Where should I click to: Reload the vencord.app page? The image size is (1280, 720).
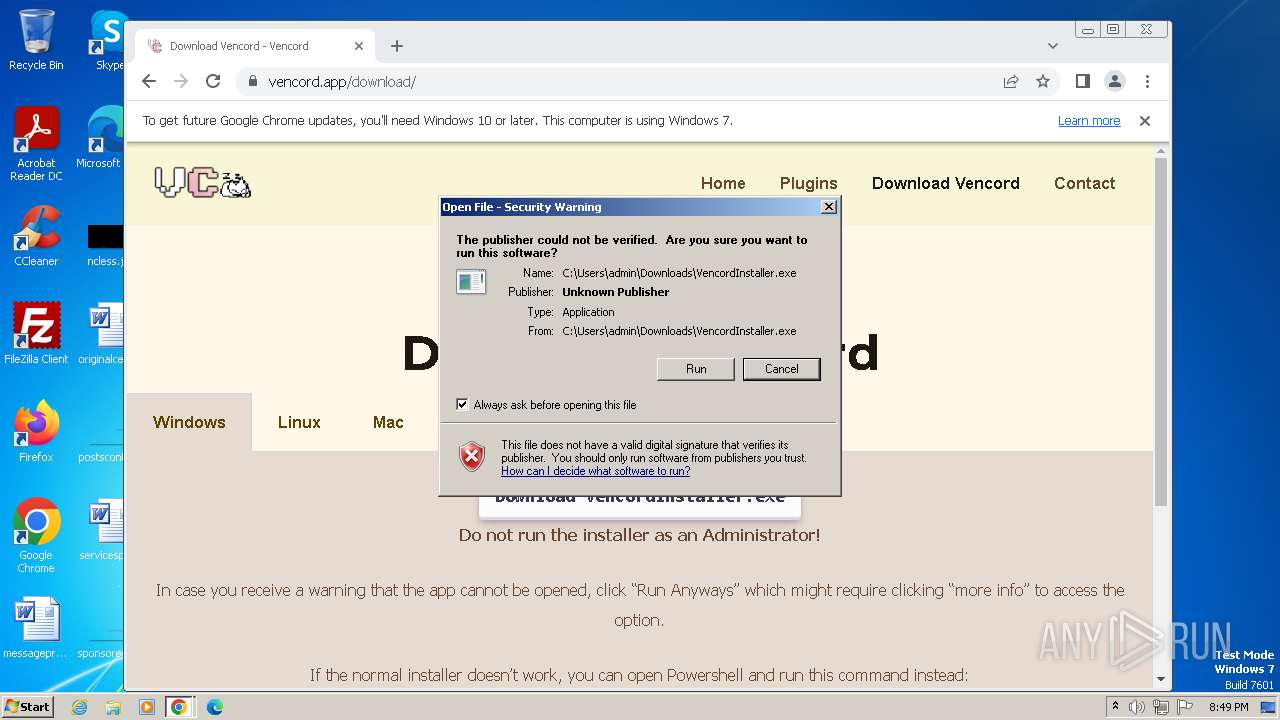pyautogui.click(x=213, y=81)
